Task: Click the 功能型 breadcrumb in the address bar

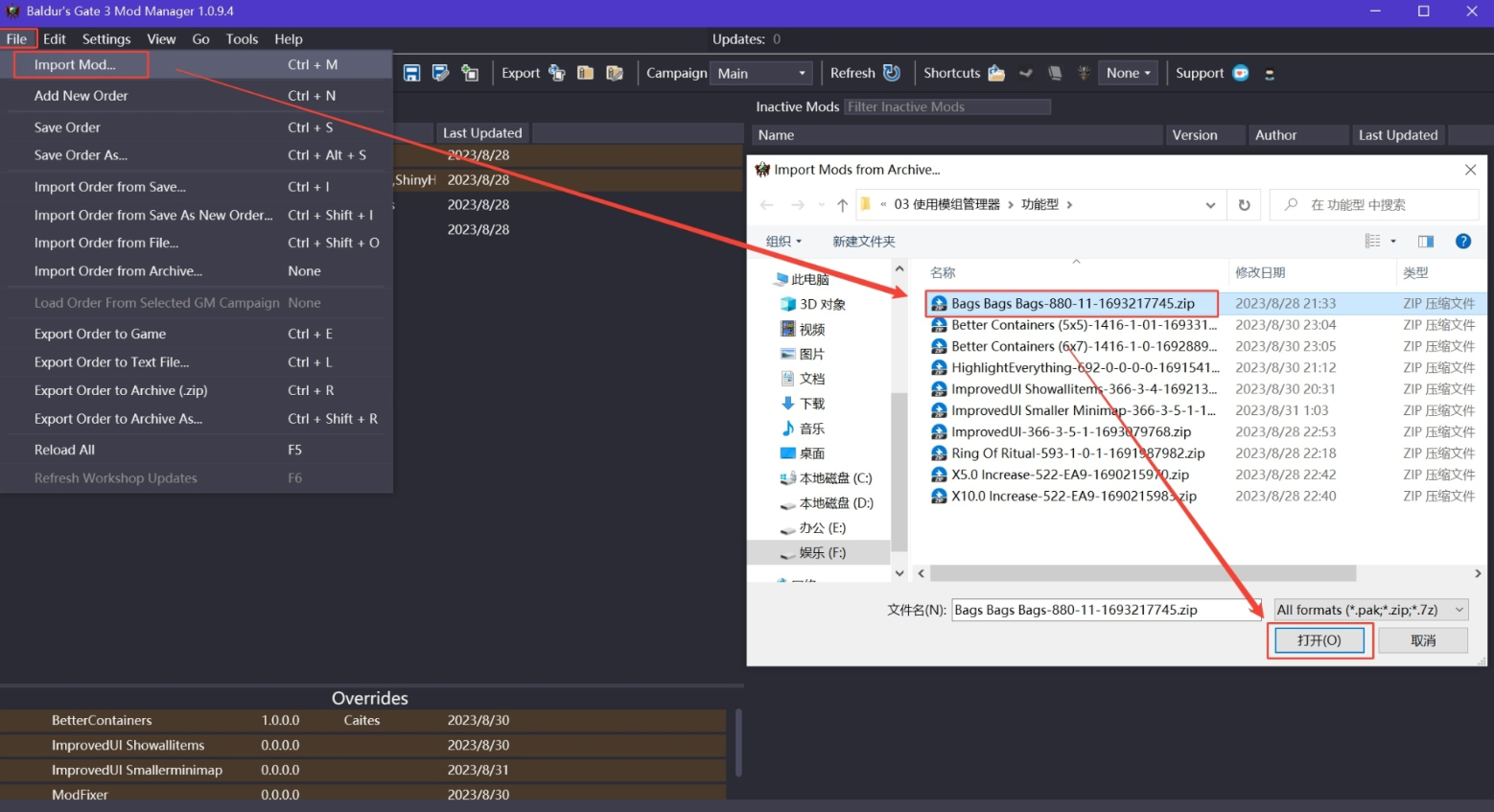Action: click(1039, 204)
